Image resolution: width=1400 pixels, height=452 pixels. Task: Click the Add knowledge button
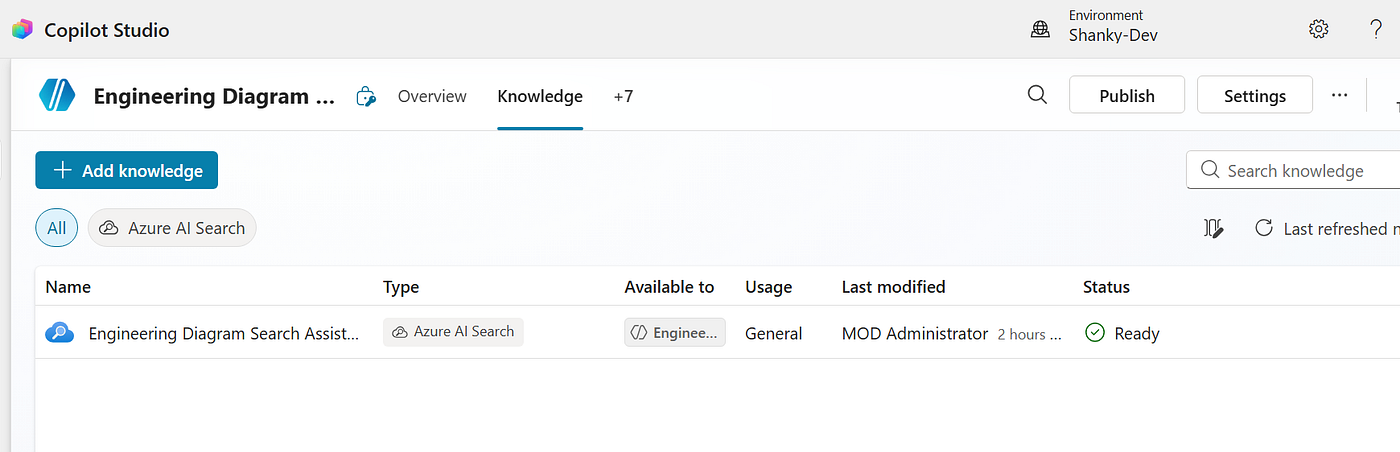[126, 170]
